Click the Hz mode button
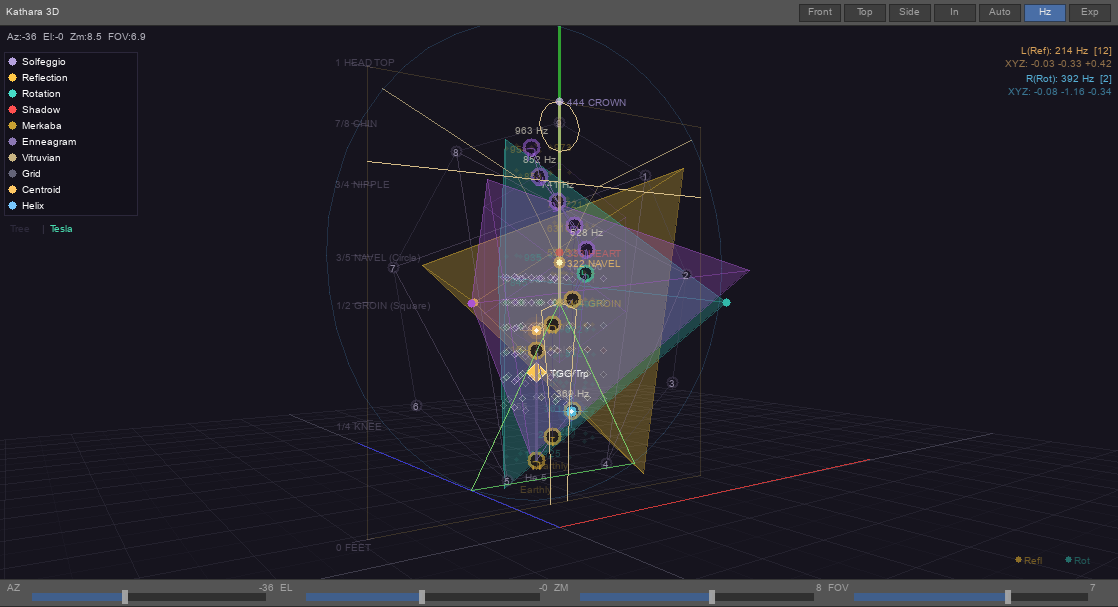Viewport: 1118px width, 607px height. pos(1044,12)
